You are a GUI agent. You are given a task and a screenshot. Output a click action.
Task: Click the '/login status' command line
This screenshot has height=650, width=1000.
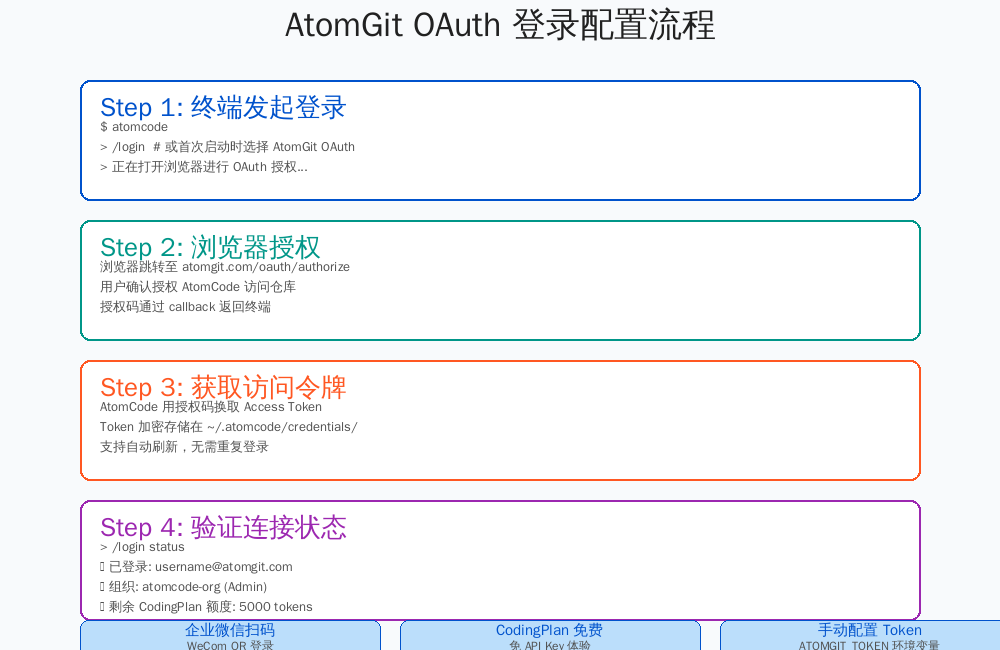click(x=142, y=547)
